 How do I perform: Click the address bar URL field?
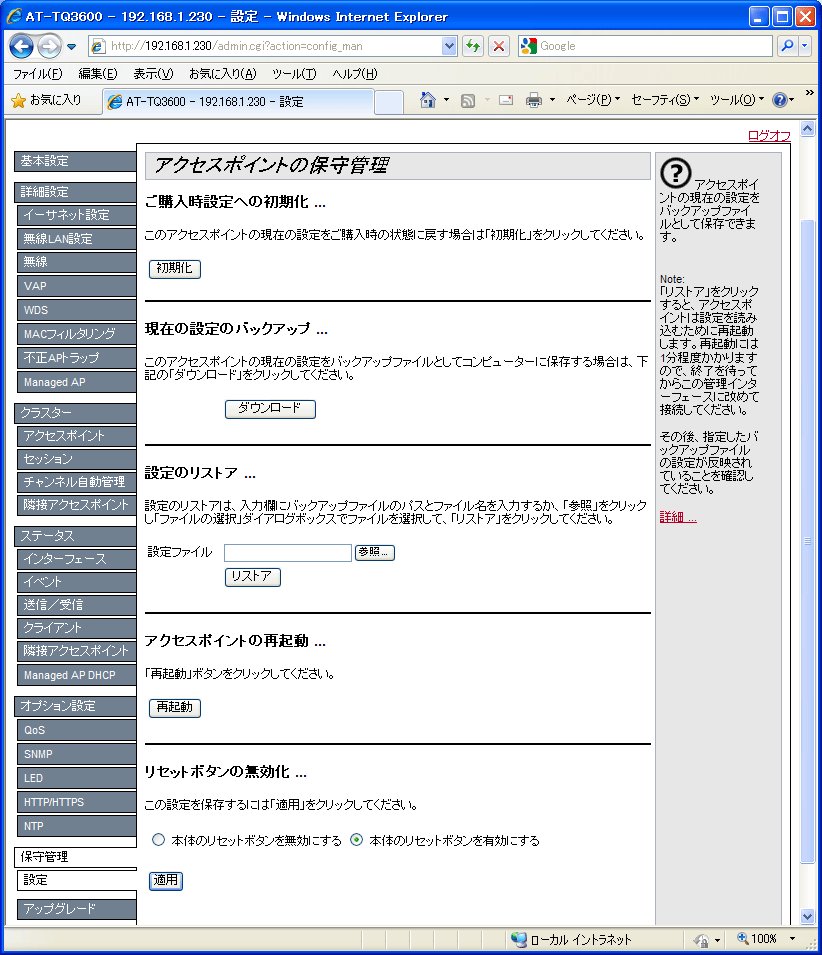266,46
